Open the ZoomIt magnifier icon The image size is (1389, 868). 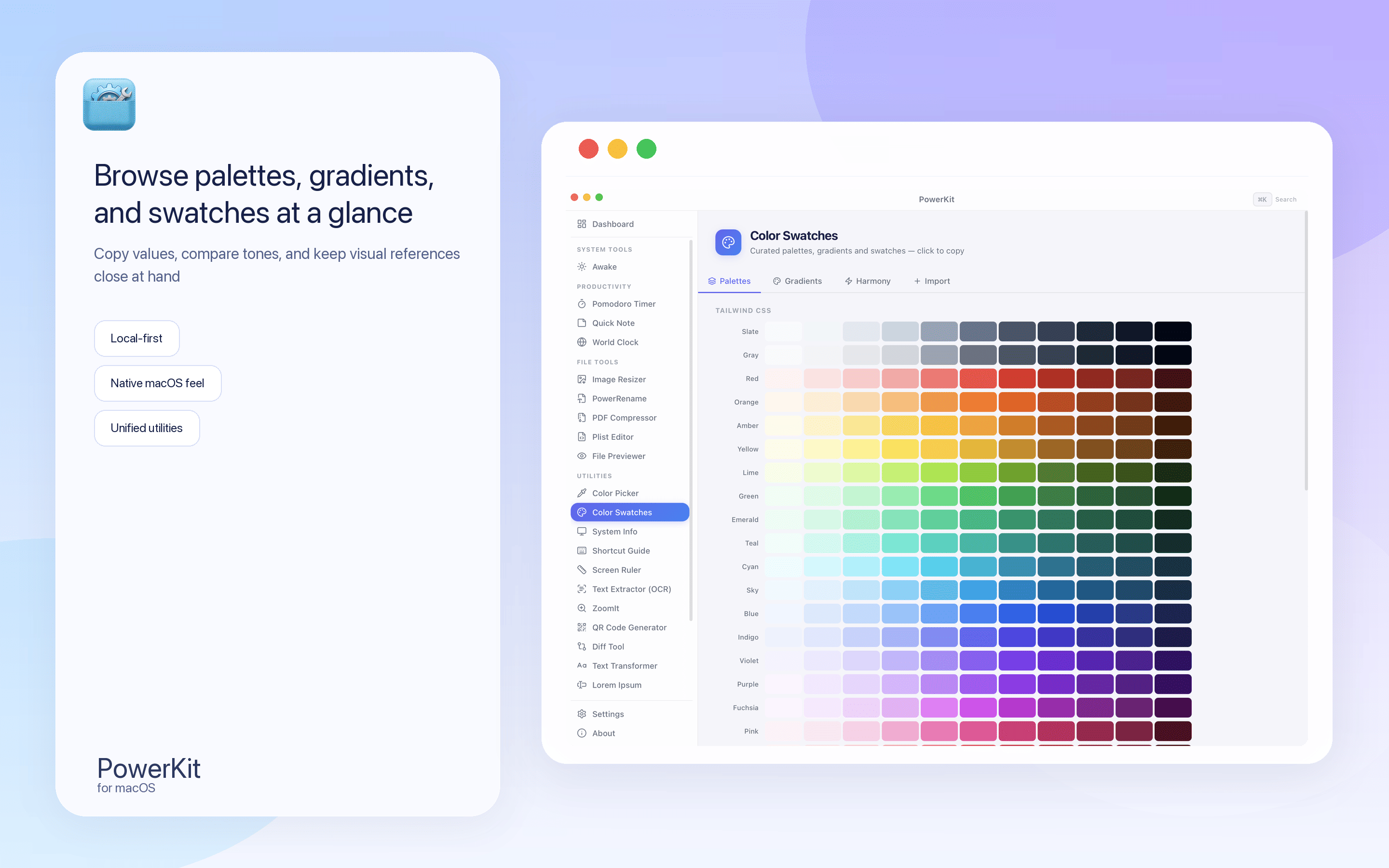(582, 609)
